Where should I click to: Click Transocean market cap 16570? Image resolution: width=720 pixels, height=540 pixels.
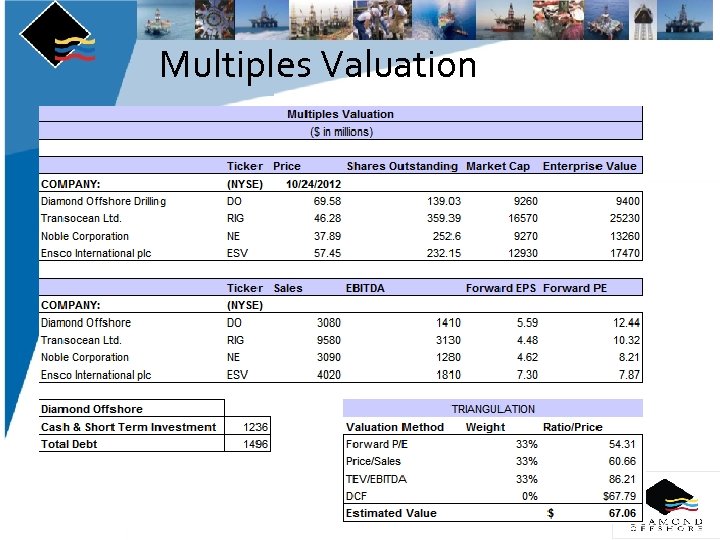click(x=523, y=218)
